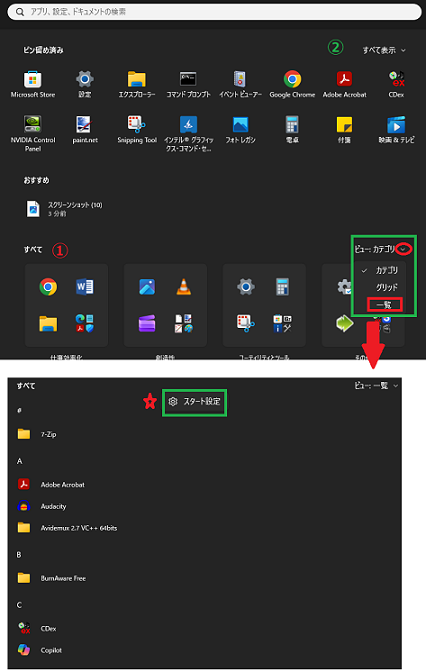This screenshot has height=672, width=426.
Task: Click the search box at top
Action: click(x=214, y=12)
